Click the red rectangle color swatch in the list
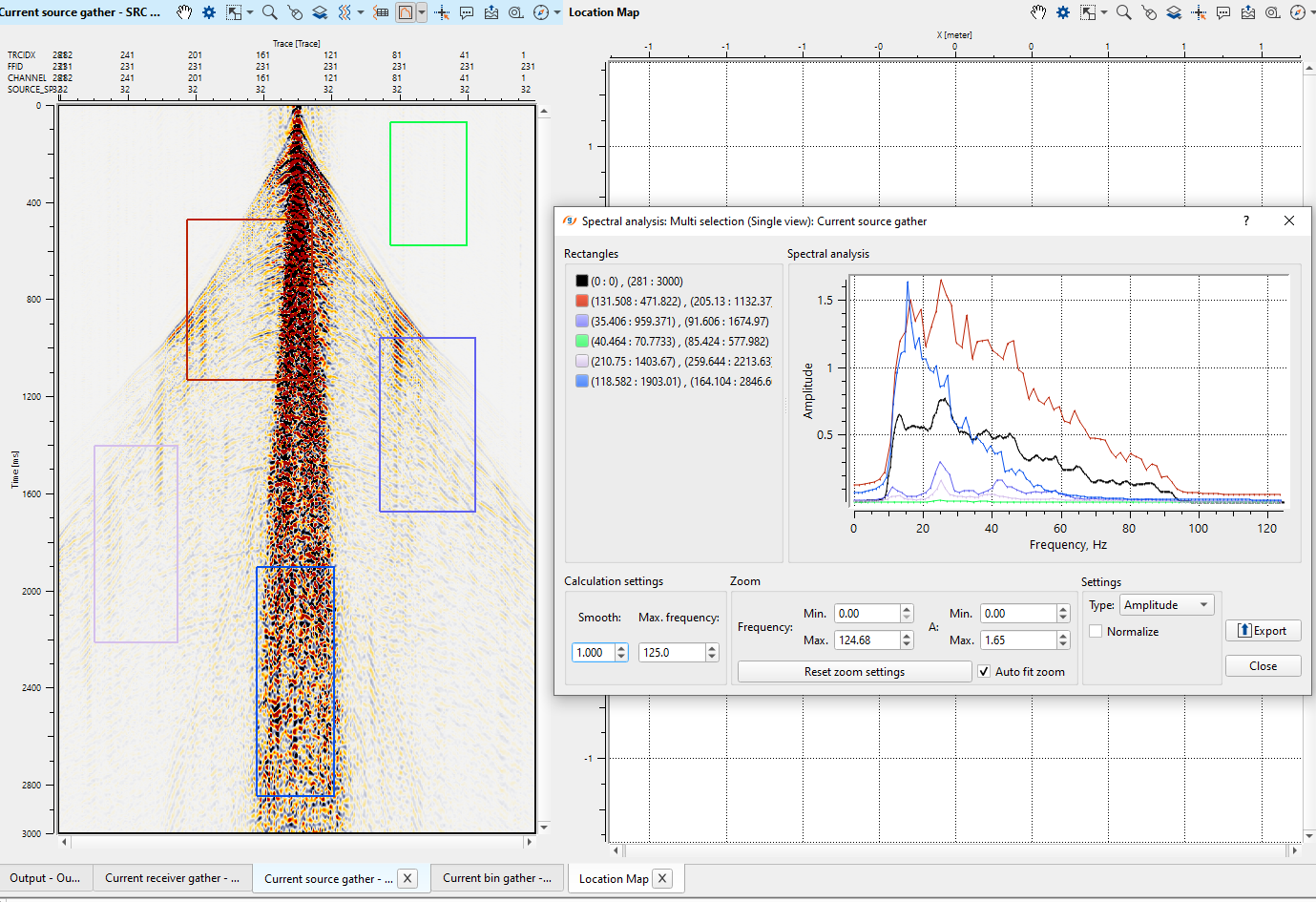 pos(582,302)
